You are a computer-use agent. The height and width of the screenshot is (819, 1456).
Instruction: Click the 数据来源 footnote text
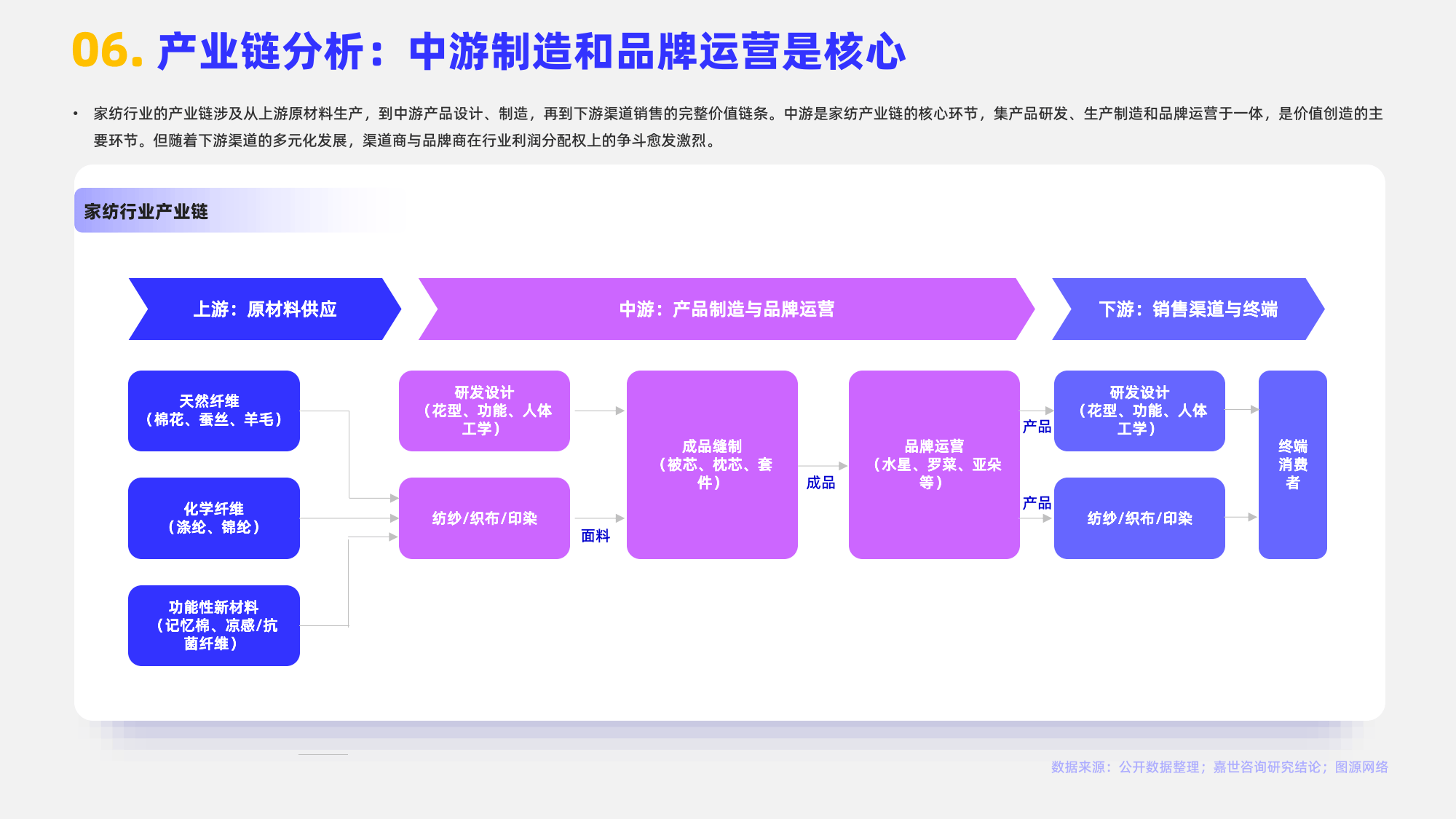pyautogui.click(x=1219, y=767)
